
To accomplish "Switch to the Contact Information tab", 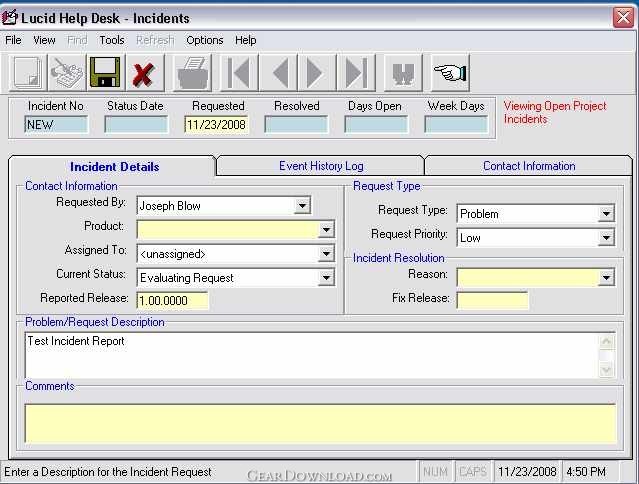I will [x=529, y=166].
